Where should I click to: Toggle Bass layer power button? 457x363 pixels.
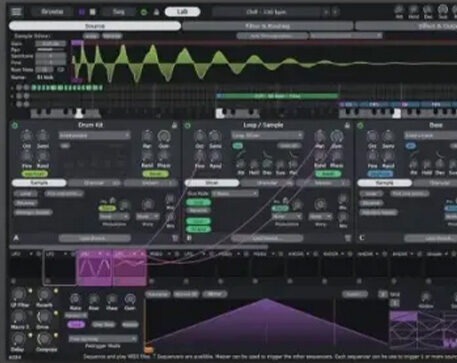coord(360,126)
